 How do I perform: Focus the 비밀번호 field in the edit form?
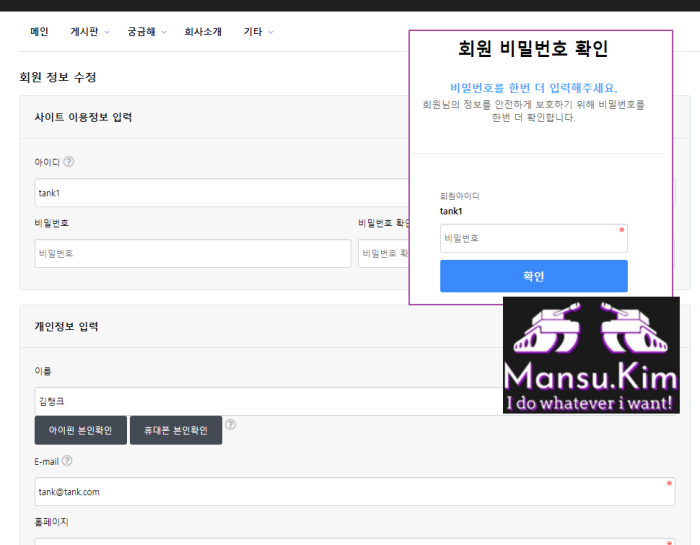[193, 254]
